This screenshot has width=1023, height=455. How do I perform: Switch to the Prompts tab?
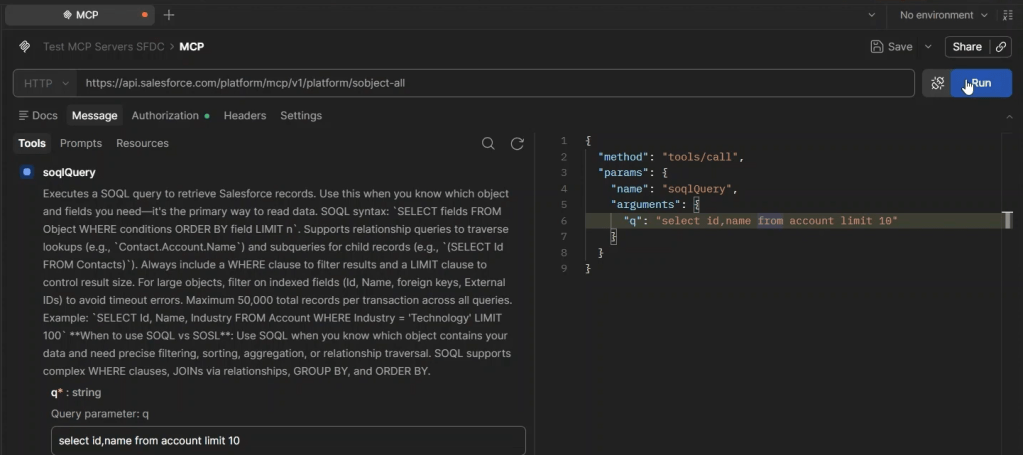[81, 143]
